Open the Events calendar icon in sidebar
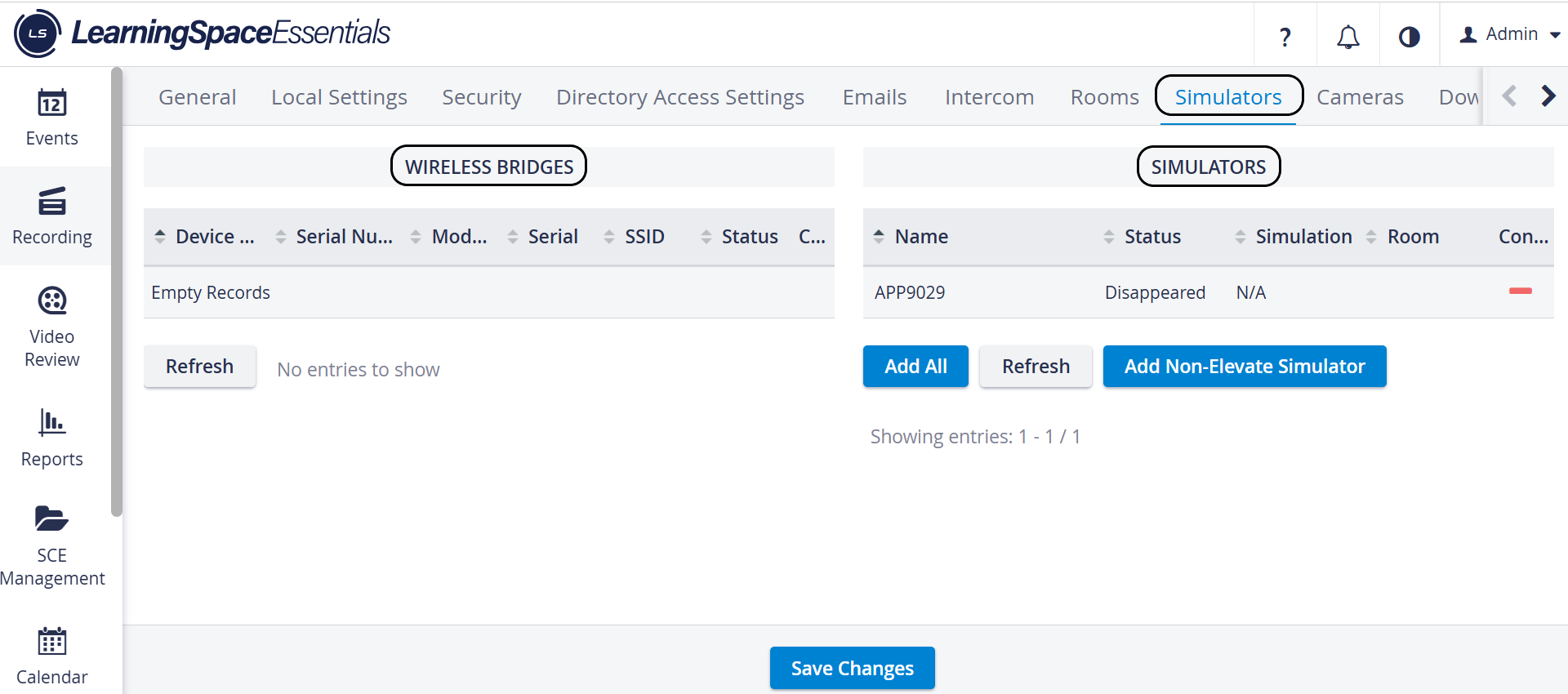The width and height of the screenshot is (1568, 694). coord(52,104)
